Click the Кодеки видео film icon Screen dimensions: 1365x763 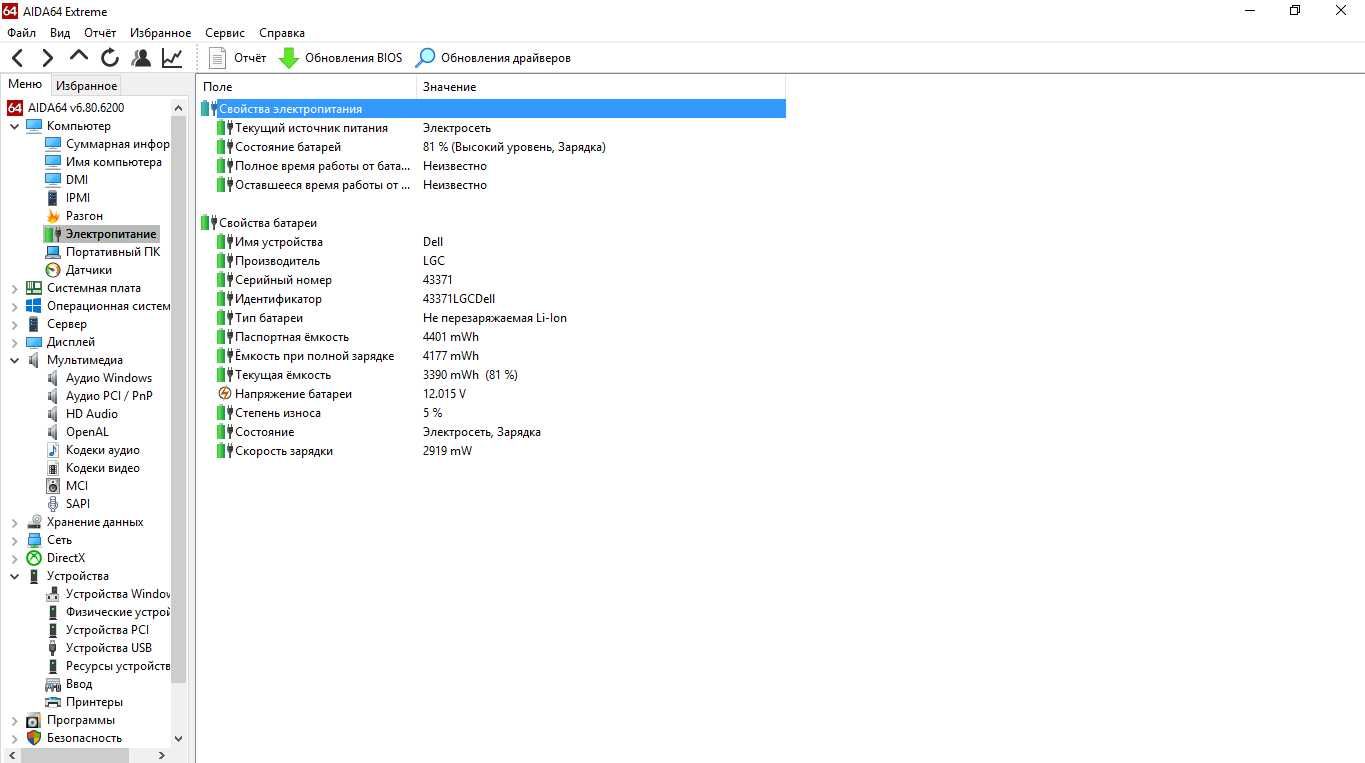pyautogui.click(x=53, y=468)
